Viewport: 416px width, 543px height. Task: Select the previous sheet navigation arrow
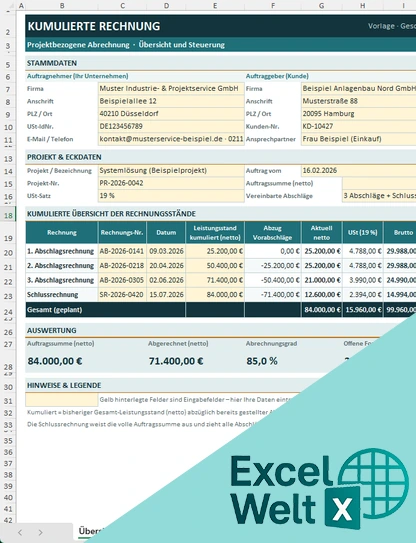click(x=20, y=532)
